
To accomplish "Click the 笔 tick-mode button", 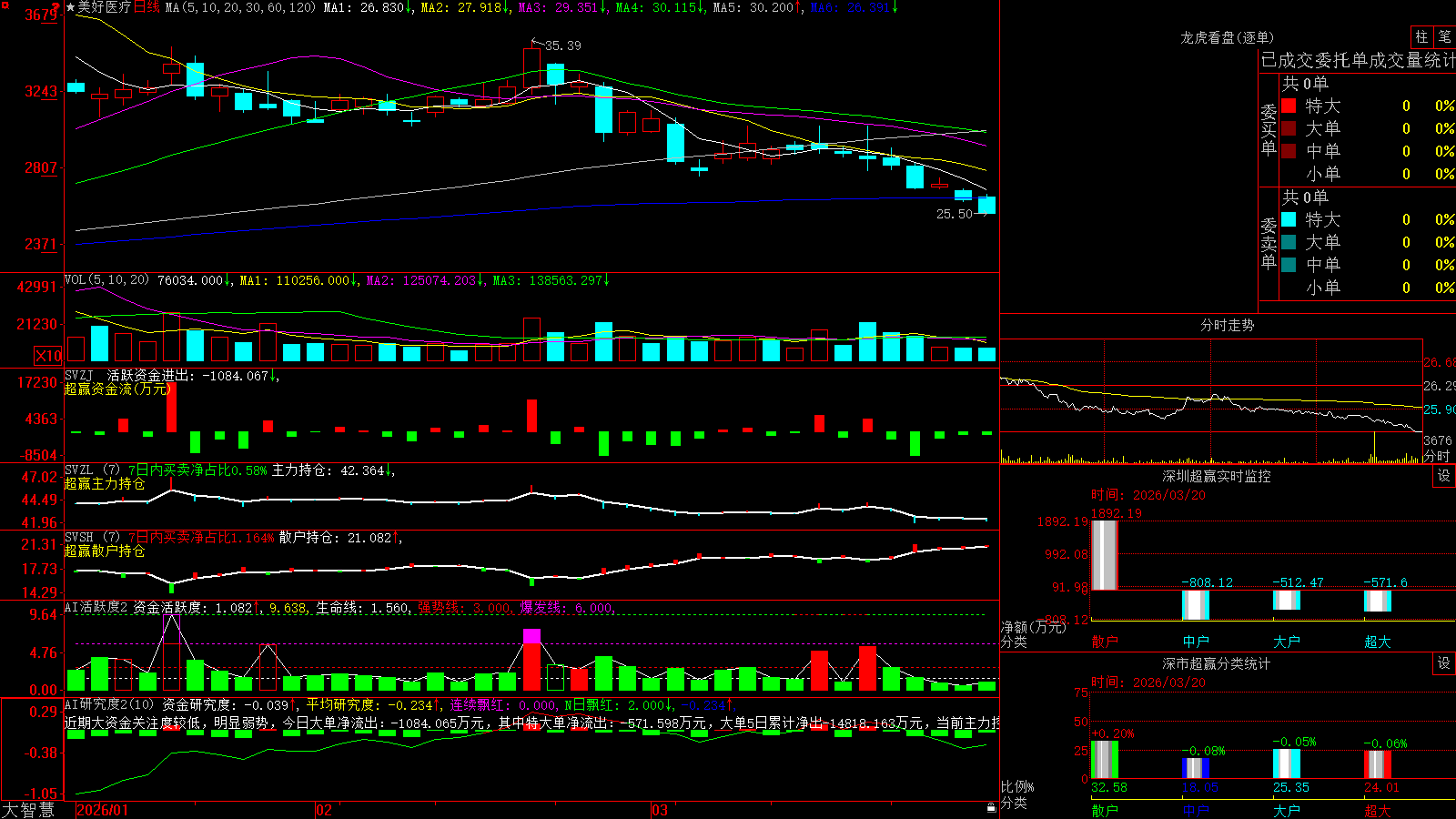I will 1444,36.
